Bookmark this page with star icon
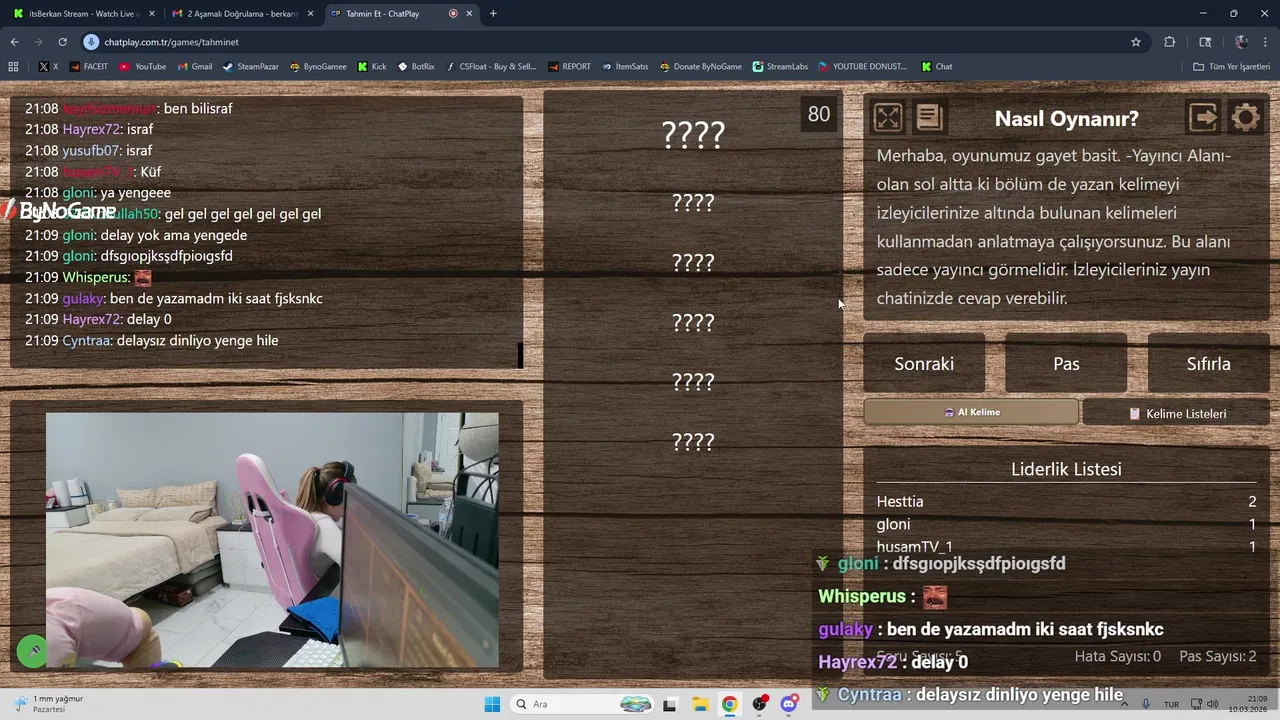This screenshot has height=720, width=1280. click(x=1136, y=42)
